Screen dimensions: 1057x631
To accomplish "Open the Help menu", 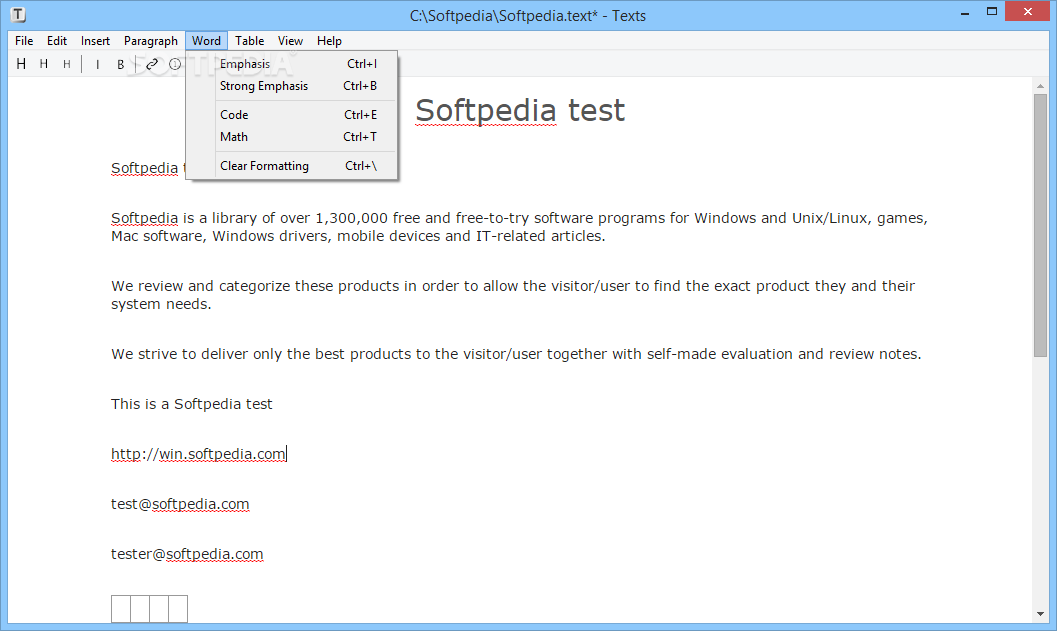I will tap(329, 40).
